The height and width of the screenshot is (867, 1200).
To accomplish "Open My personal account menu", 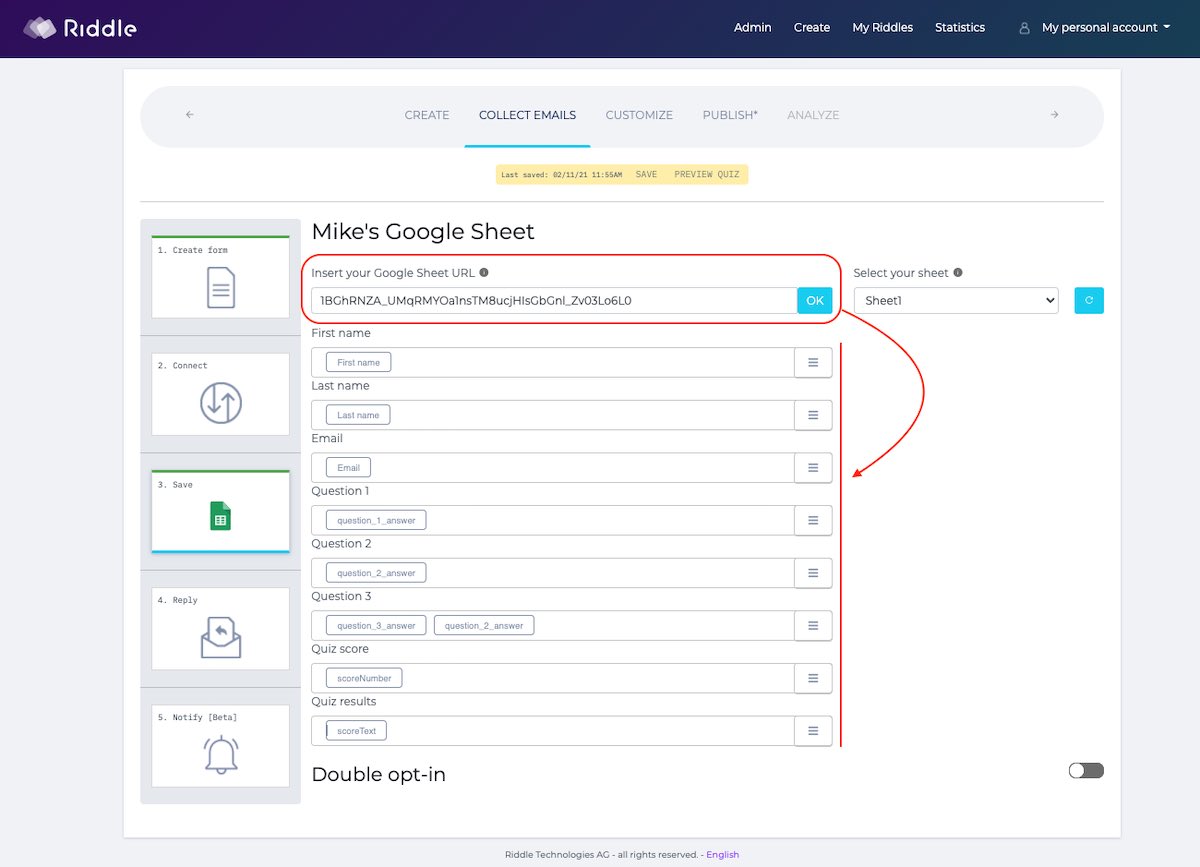I will (x=1105, y=28).
